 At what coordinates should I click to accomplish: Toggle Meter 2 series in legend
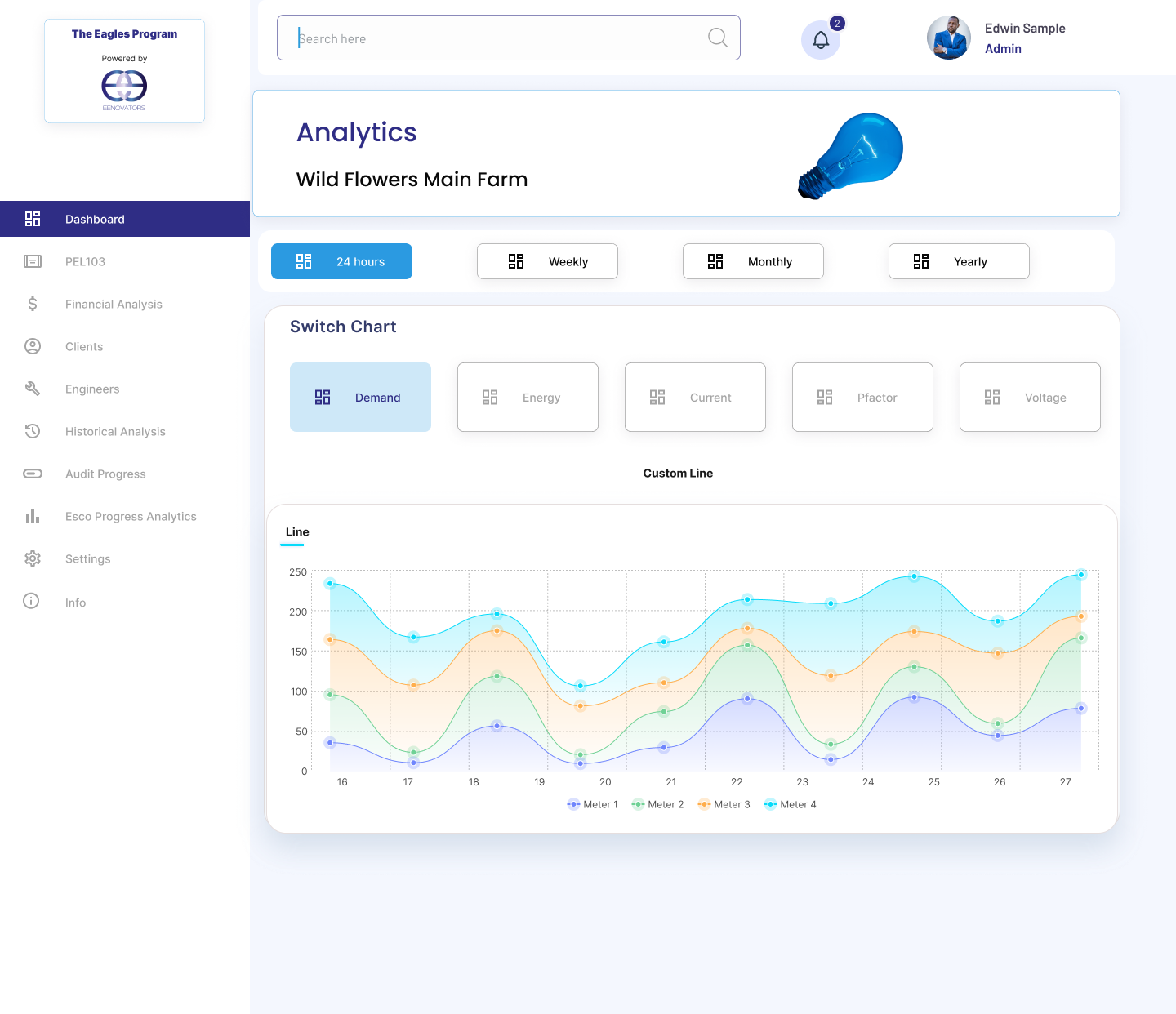tap(658, 804)
